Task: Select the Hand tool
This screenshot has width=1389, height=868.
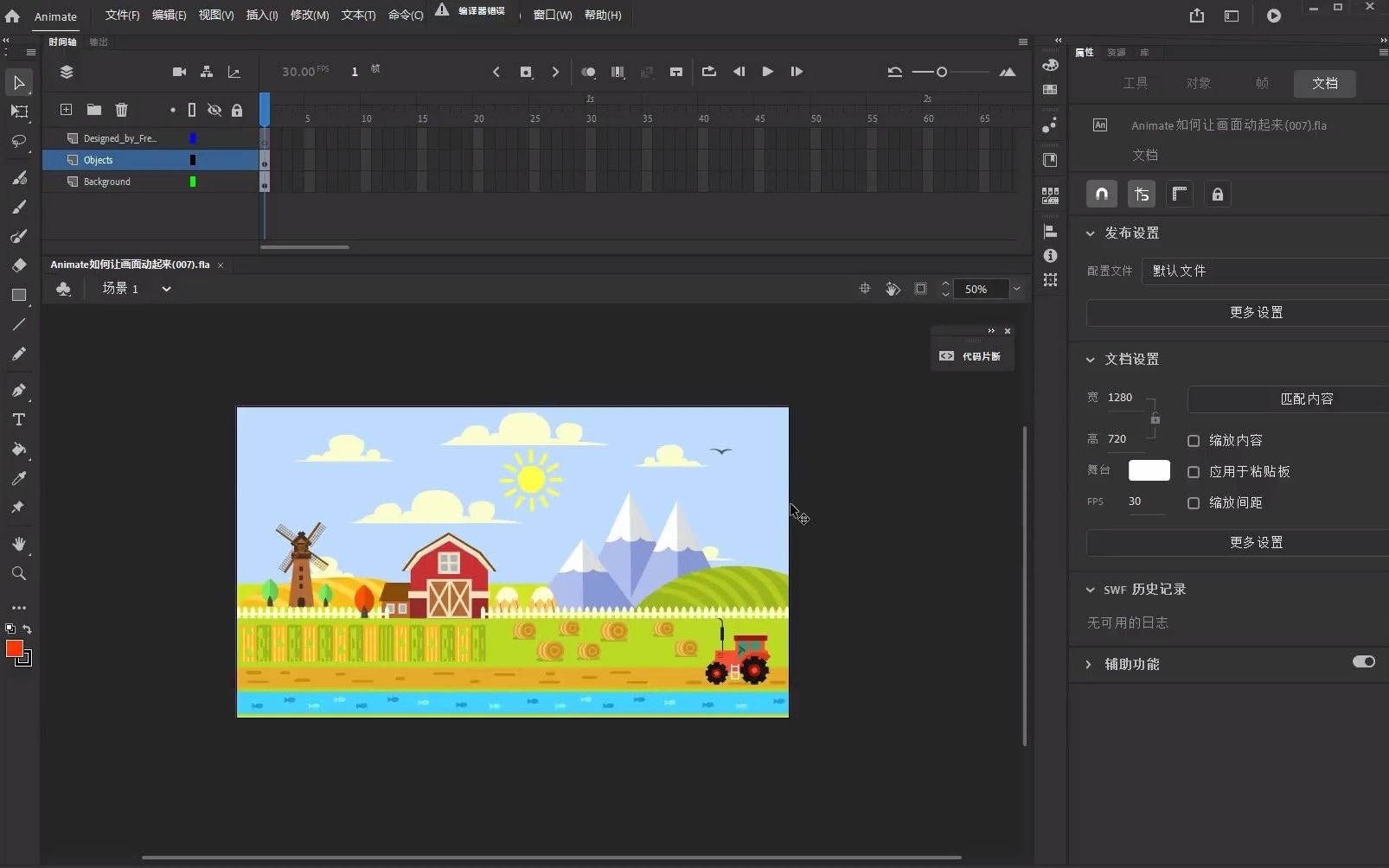Action: 18,544
